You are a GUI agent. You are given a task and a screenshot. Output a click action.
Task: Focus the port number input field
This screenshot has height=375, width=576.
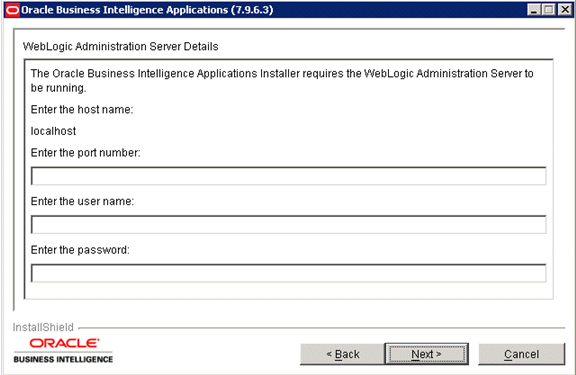288,176
